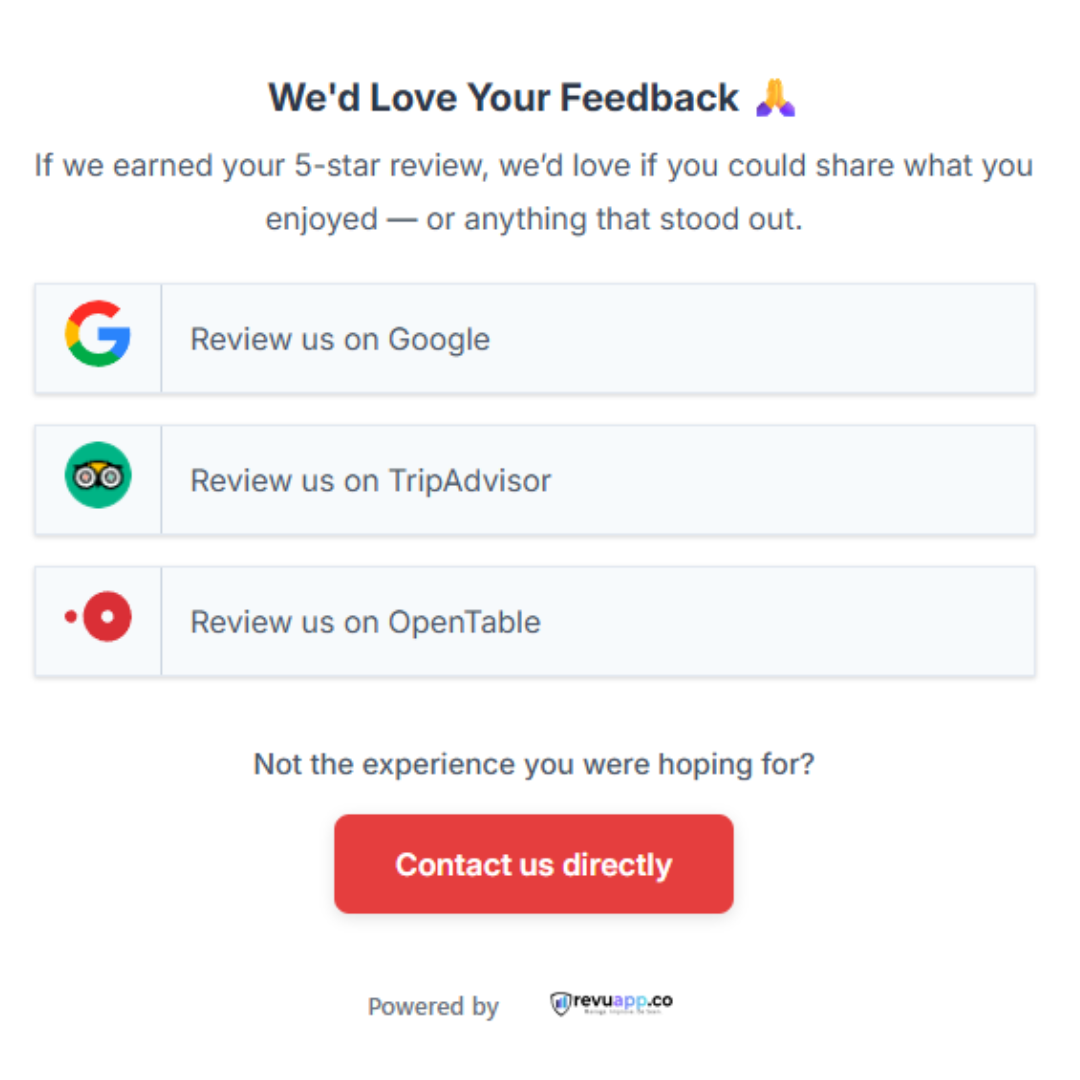Click the tagline under the revuapp.co logo

coord(624,1012)
